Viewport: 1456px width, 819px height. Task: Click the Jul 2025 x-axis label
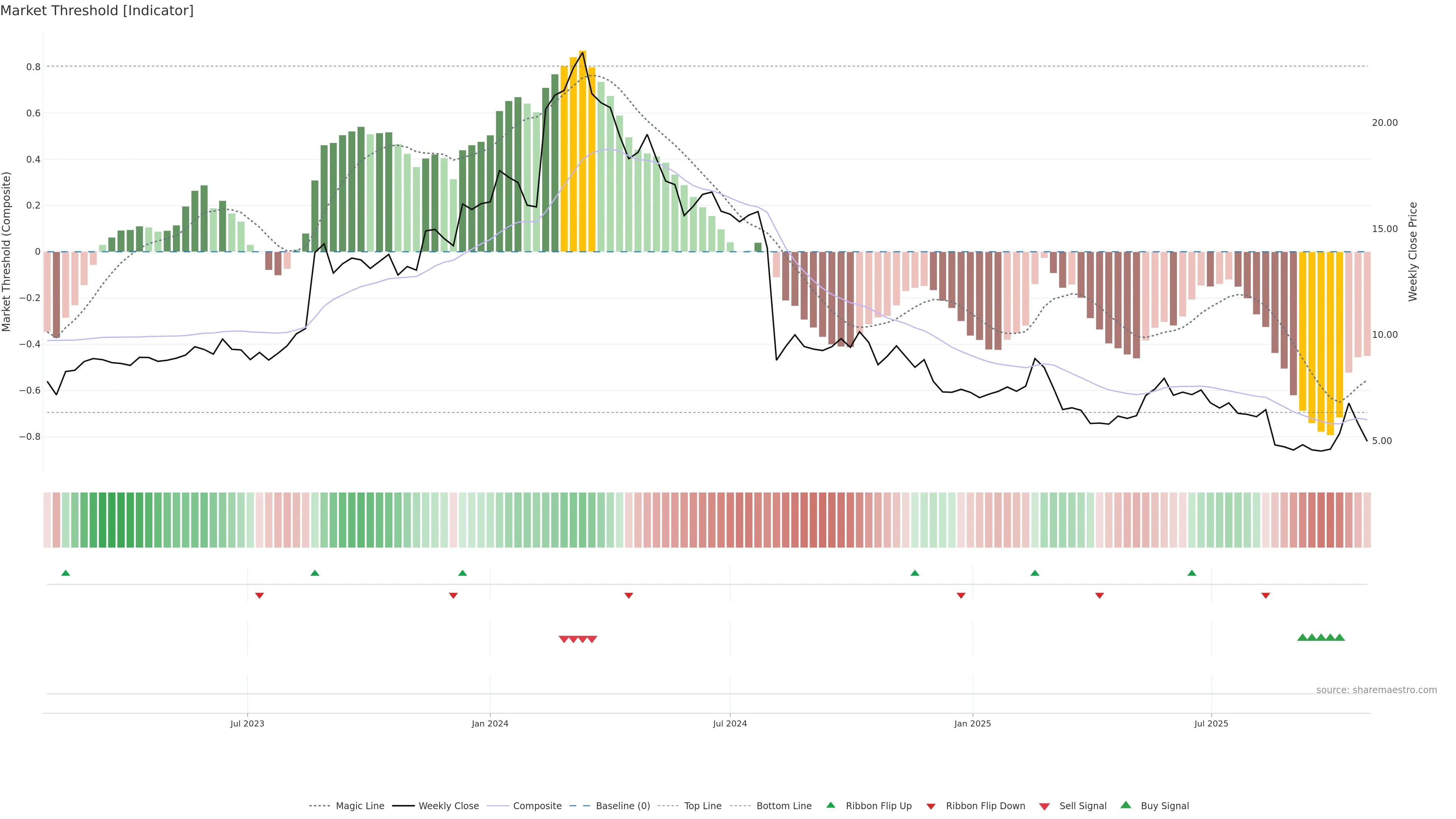(x=1211, y=723)
